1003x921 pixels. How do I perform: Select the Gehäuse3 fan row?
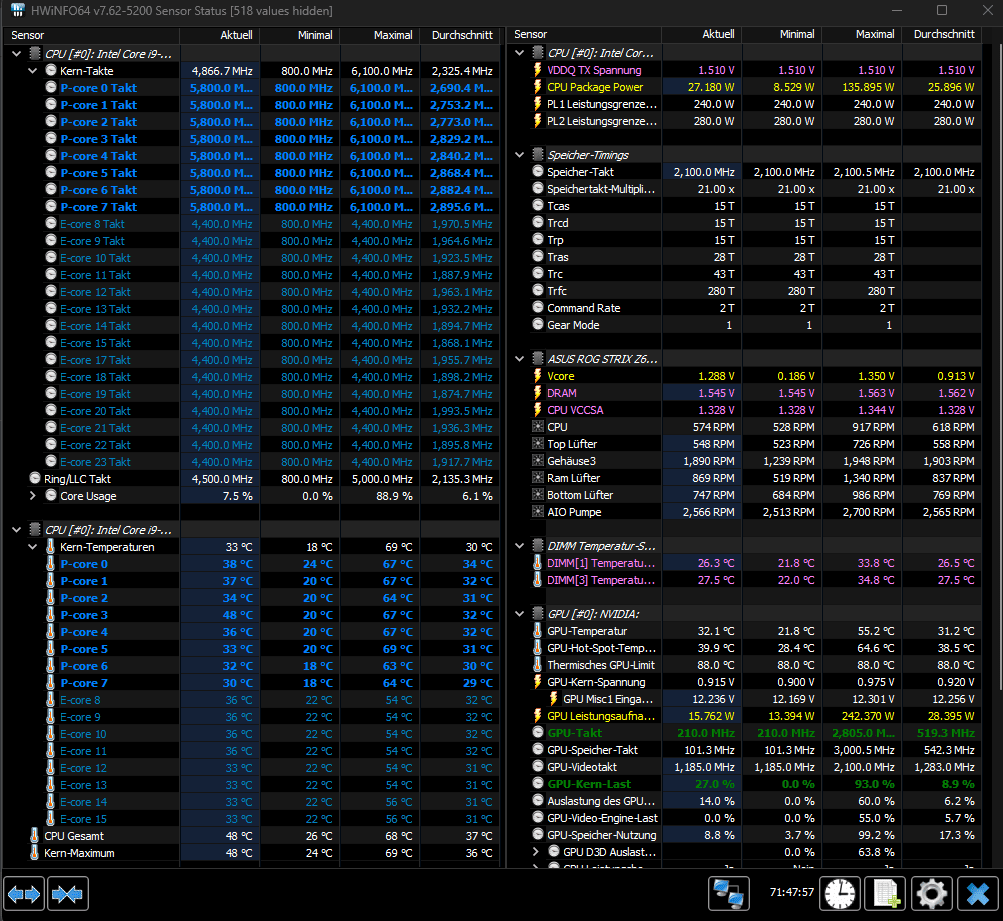coord(745,461)
